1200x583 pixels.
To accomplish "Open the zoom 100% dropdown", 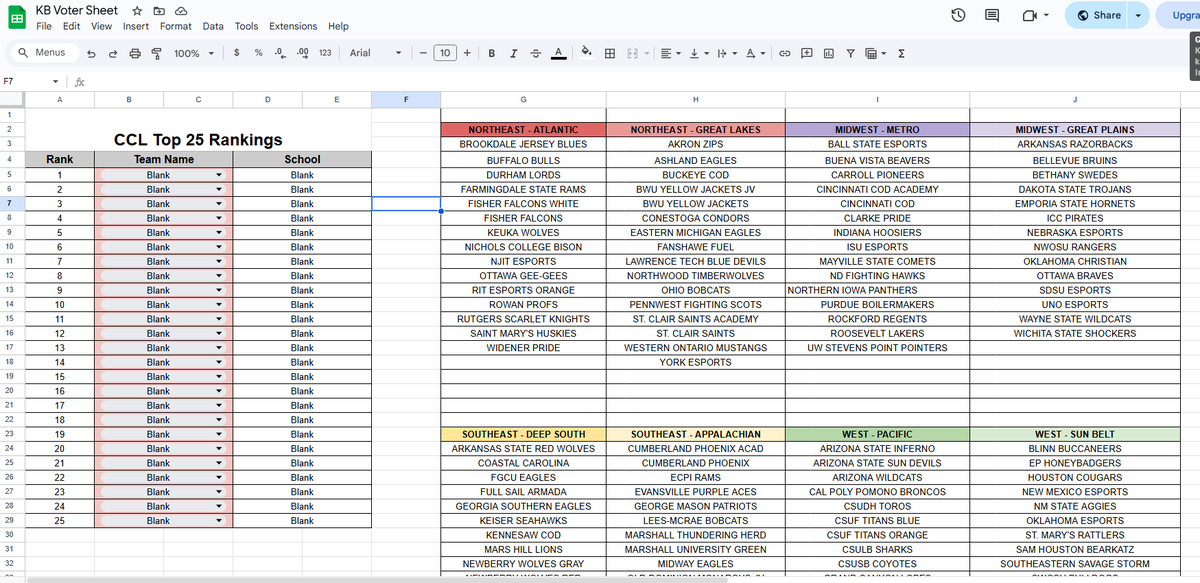I will point(194,53).
